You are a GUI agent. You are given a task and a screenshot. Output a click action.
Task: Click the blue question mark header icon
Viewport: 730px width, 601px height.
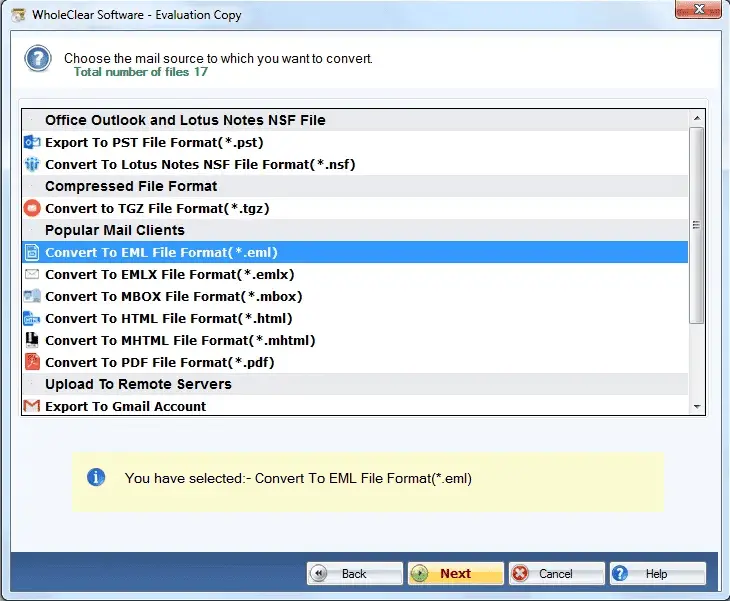pos(38,59)
